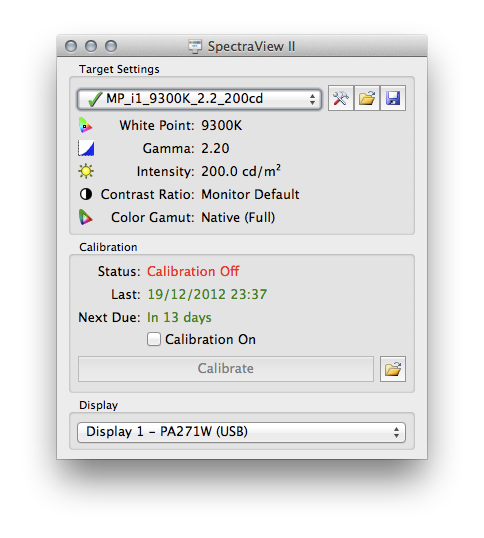484x538 pixels.
Task: Click the In 13 days text
Action: 179,317
